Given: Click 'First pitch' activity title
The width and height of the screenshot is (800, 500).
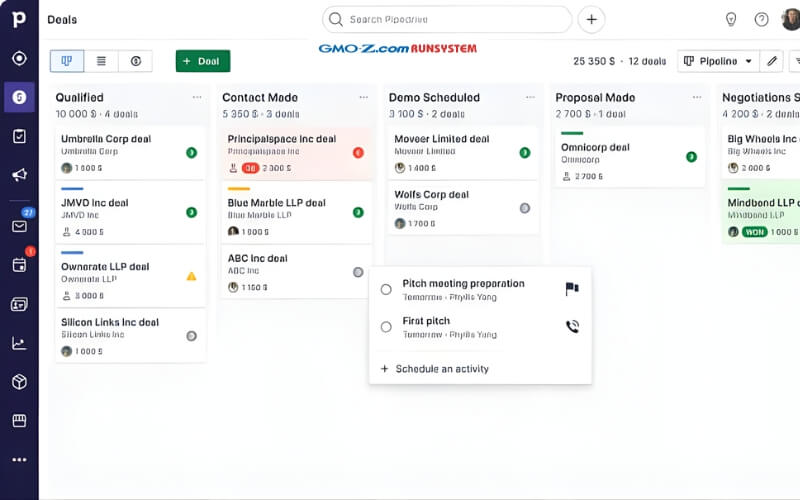Looking at the screenshot, I should (x=426, y=321).
